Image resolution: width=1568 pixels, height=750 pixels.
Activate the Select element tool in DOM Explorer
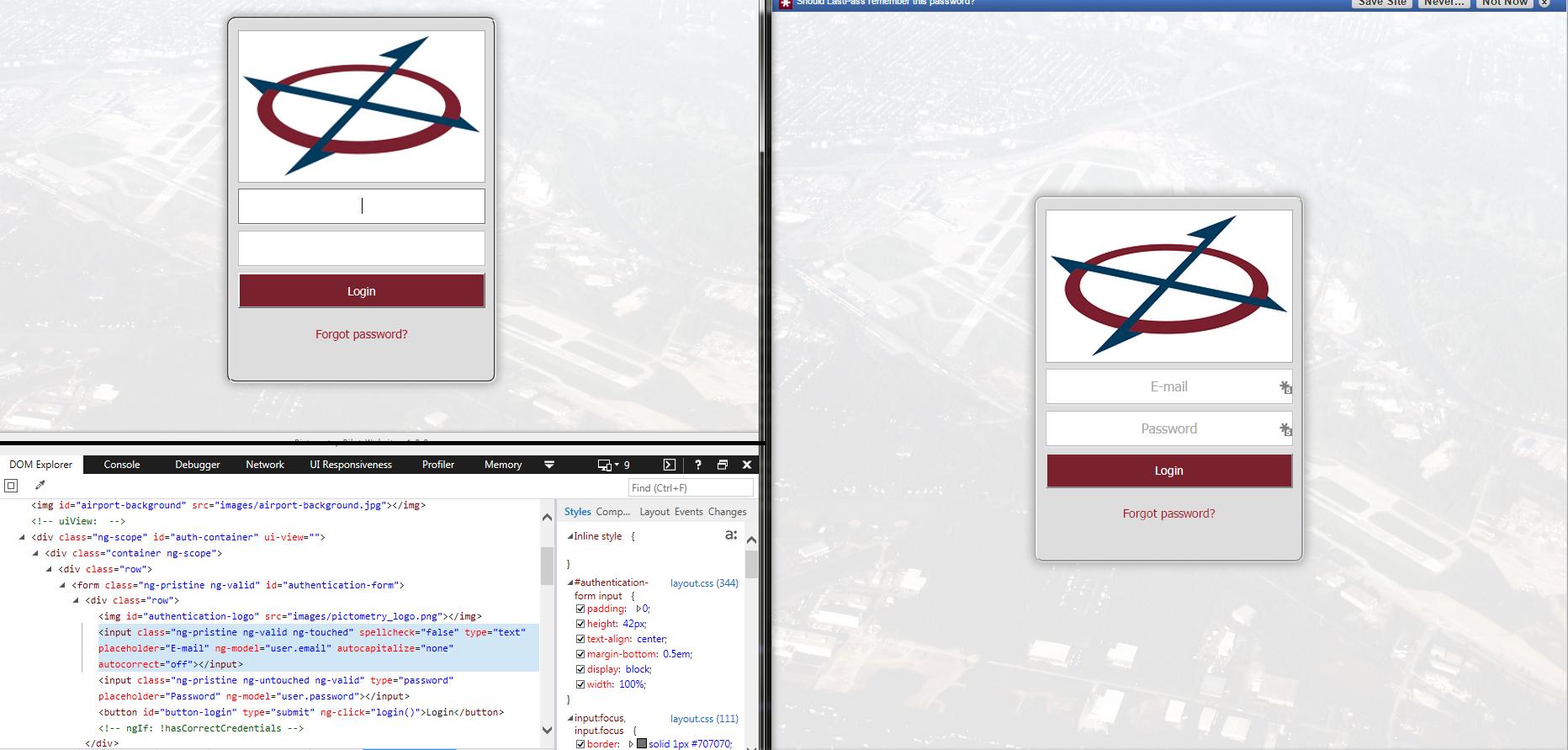click(11, 486)
